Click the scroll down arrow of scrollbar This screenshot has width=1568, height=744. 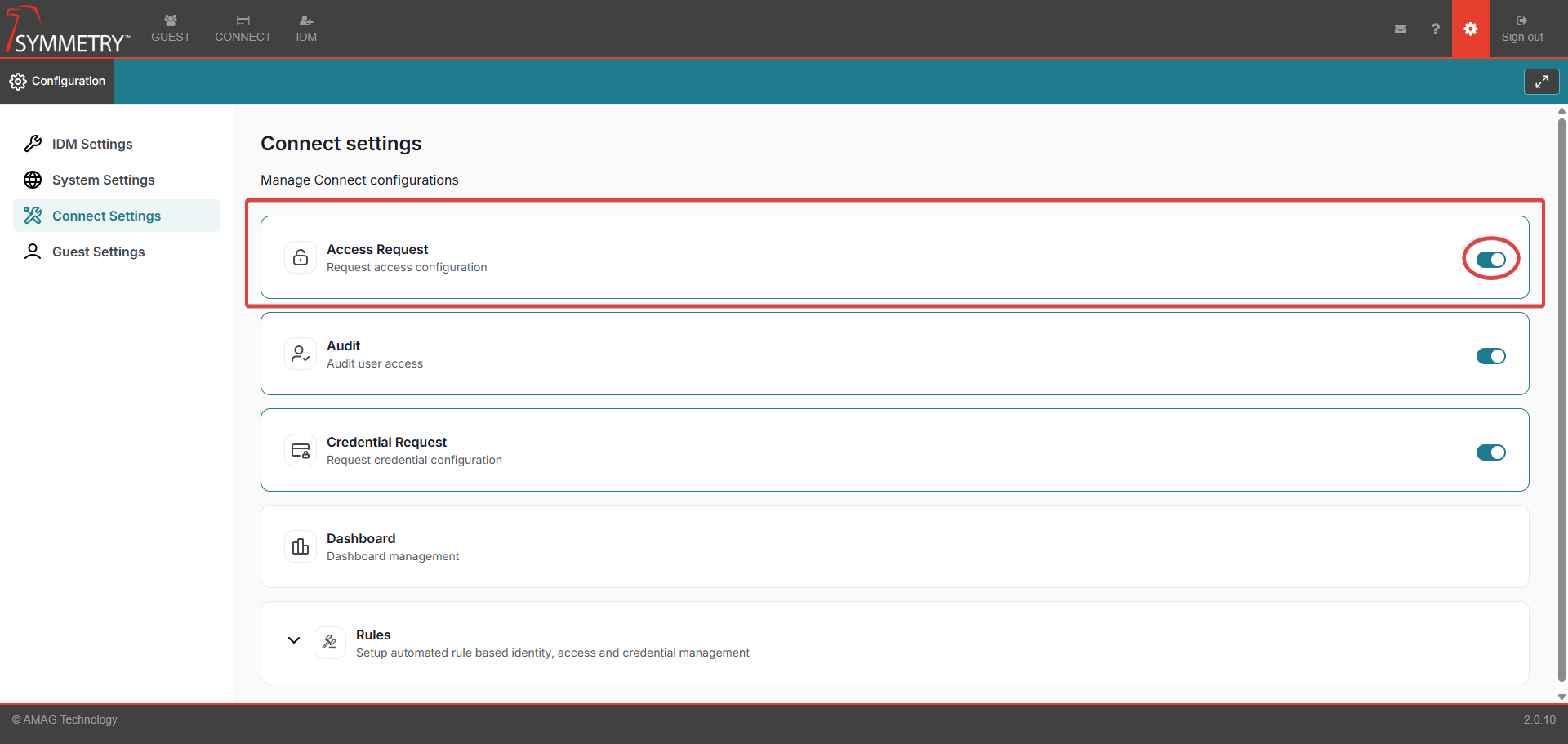coord(1561,697)
